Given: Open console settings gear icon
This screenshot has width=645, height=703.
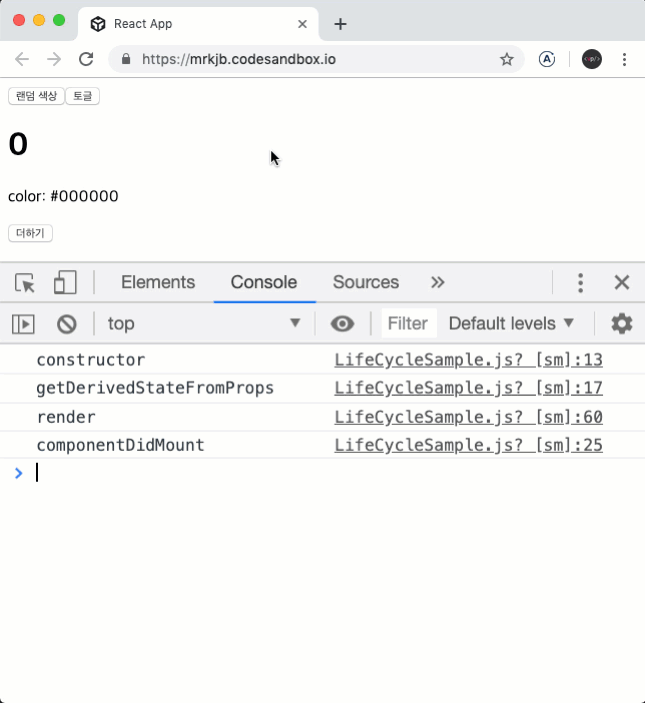Looking at the screenshot, I should pos(622,323).
